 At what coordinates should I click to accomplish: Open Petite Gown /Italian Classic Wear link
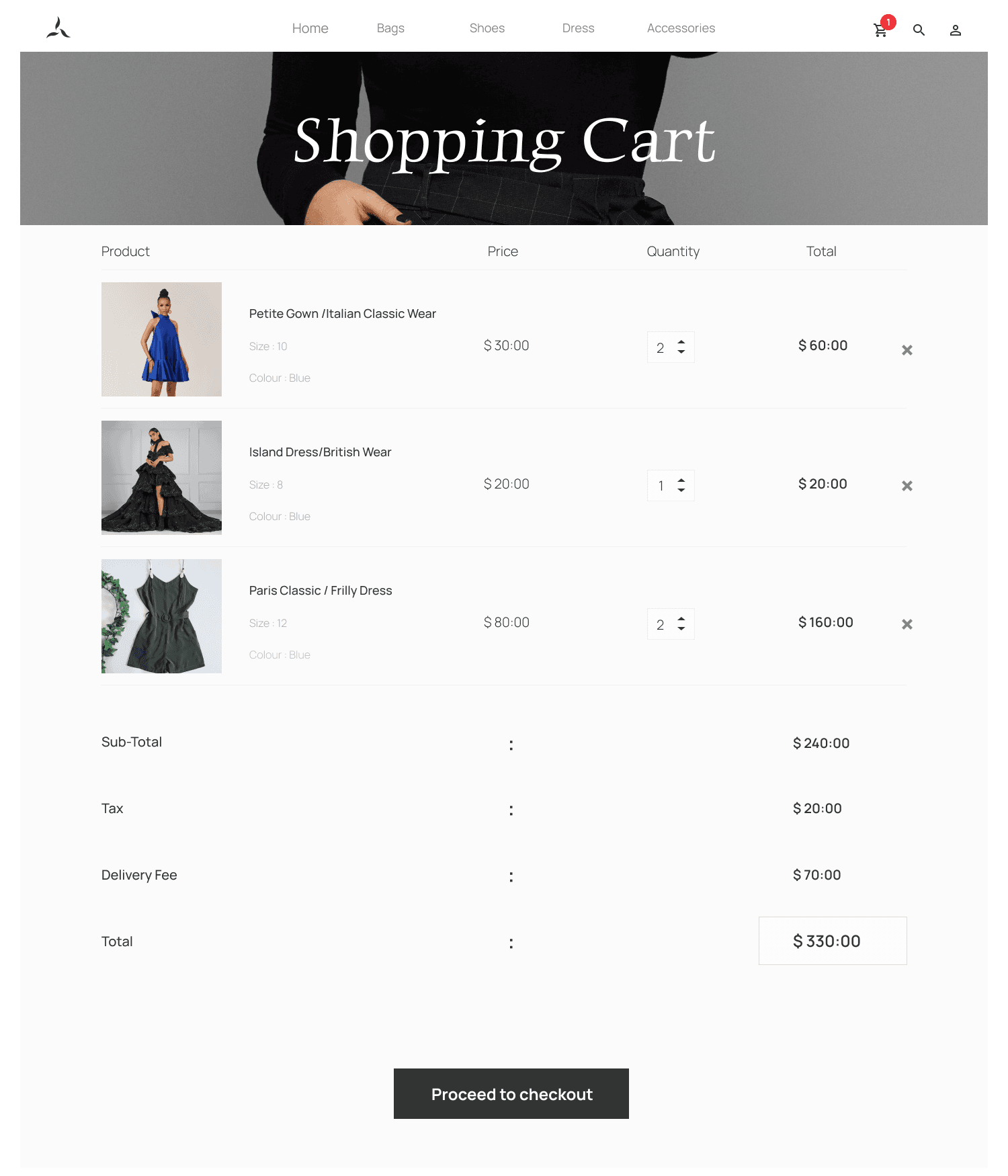pyautogui.click(x=343, y=314)
